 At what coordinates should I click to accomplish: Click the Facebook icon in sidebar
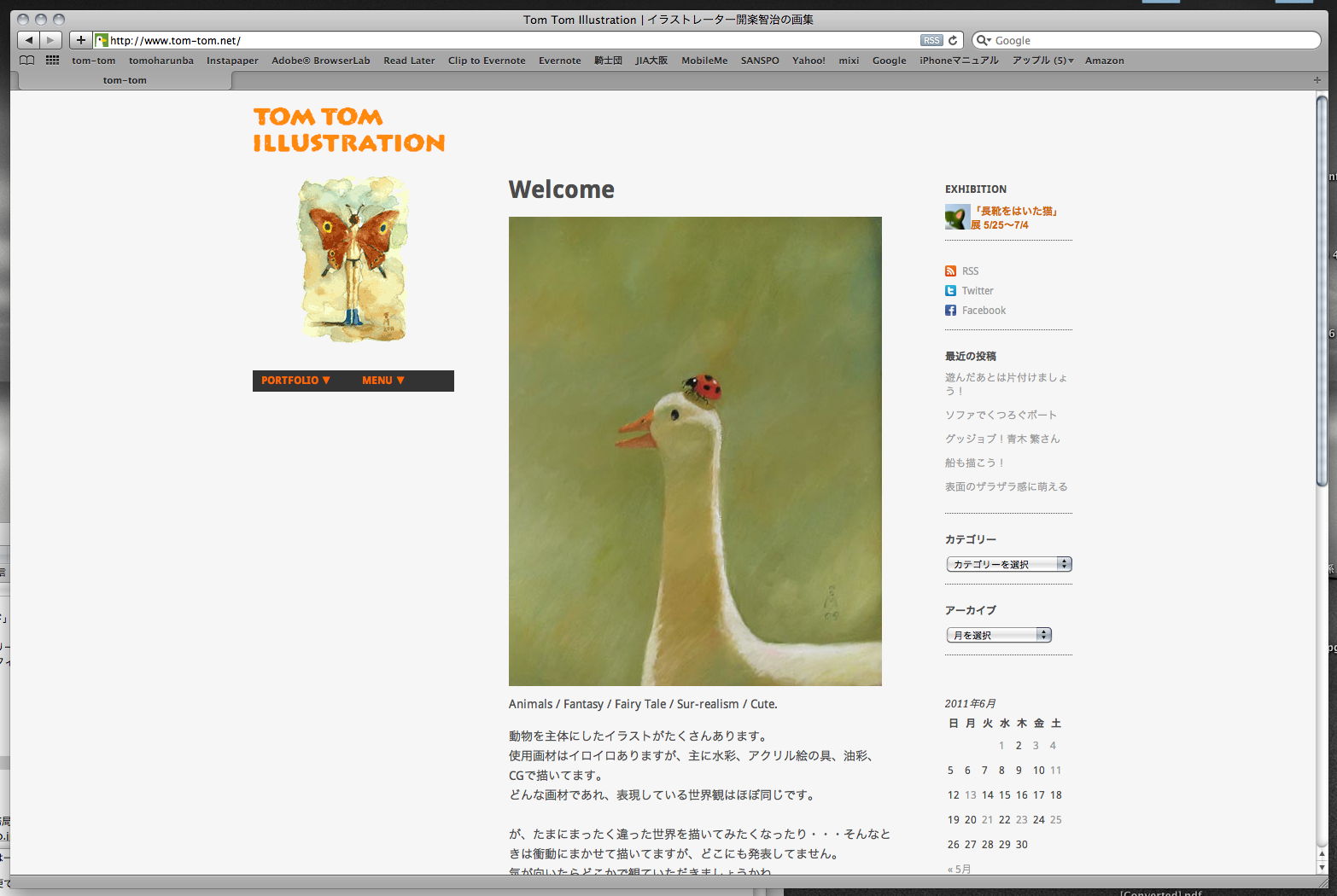pyautogui.click(x=950, y=311)
